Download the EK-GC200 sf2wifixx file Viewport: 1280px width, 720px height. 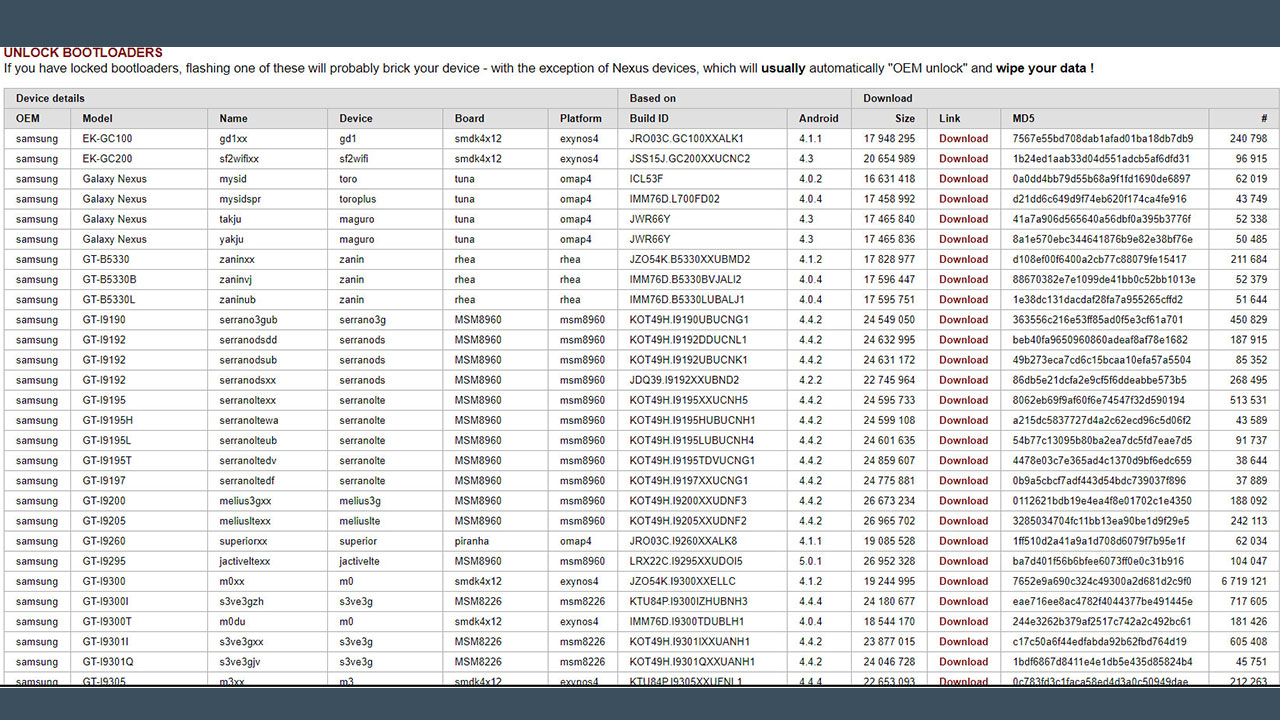[963, 159]
